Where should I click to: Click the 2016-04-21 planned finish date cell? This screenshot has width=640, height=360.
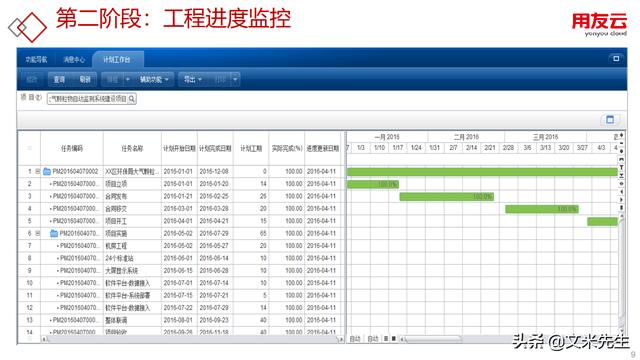tap(215, 221)
